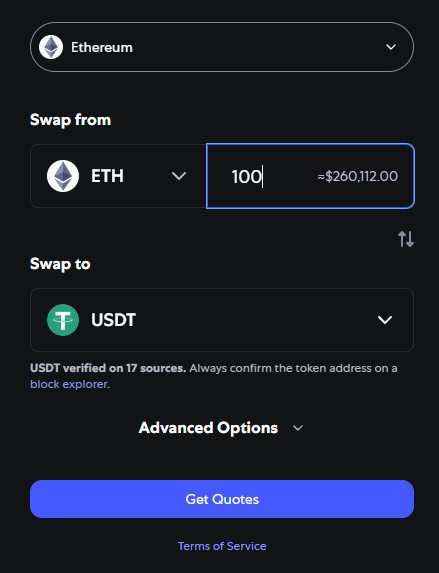Viewport: 439px width, 573px height.
Task: Click the ≈$260,112.00 fiat value
Action: click(x=357, y=177)
